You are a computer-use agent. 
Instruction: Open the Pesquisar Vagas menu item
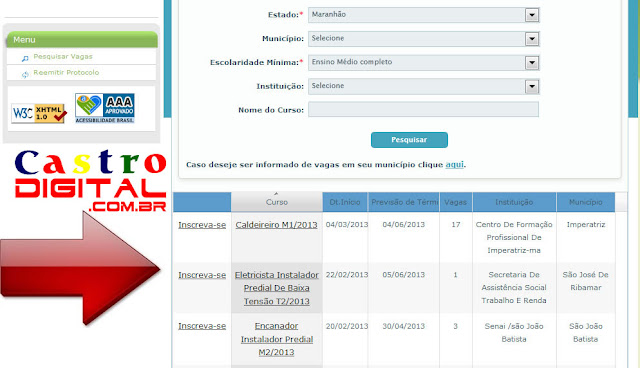[x=63, y=56]
